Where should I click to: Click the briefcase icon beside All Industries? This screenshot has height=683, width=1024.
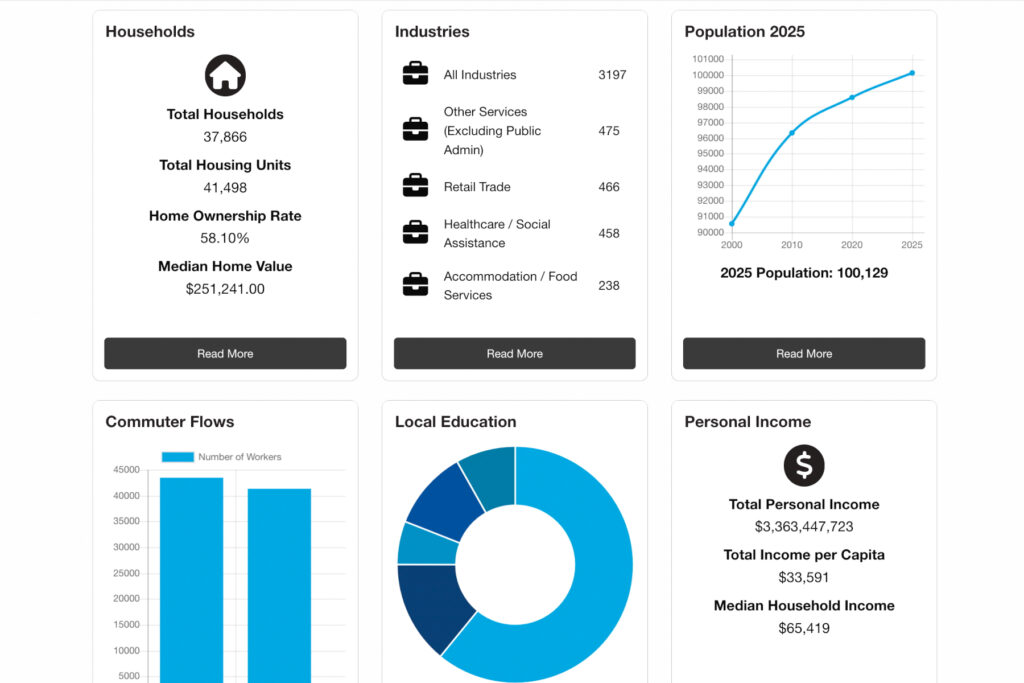pos(415,74)
